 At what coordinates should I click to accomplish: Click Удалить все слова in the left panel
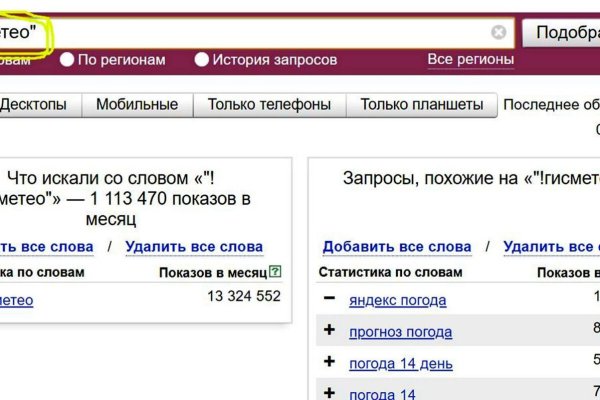pyautogui.click(x=194, y=246)
